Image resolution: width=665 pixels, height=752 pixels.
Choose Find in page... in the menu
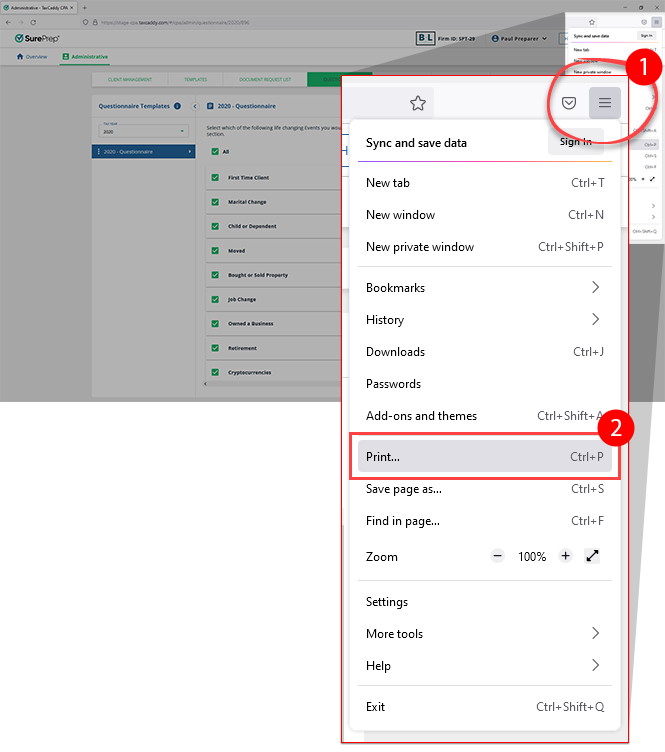tap(485, 521)
